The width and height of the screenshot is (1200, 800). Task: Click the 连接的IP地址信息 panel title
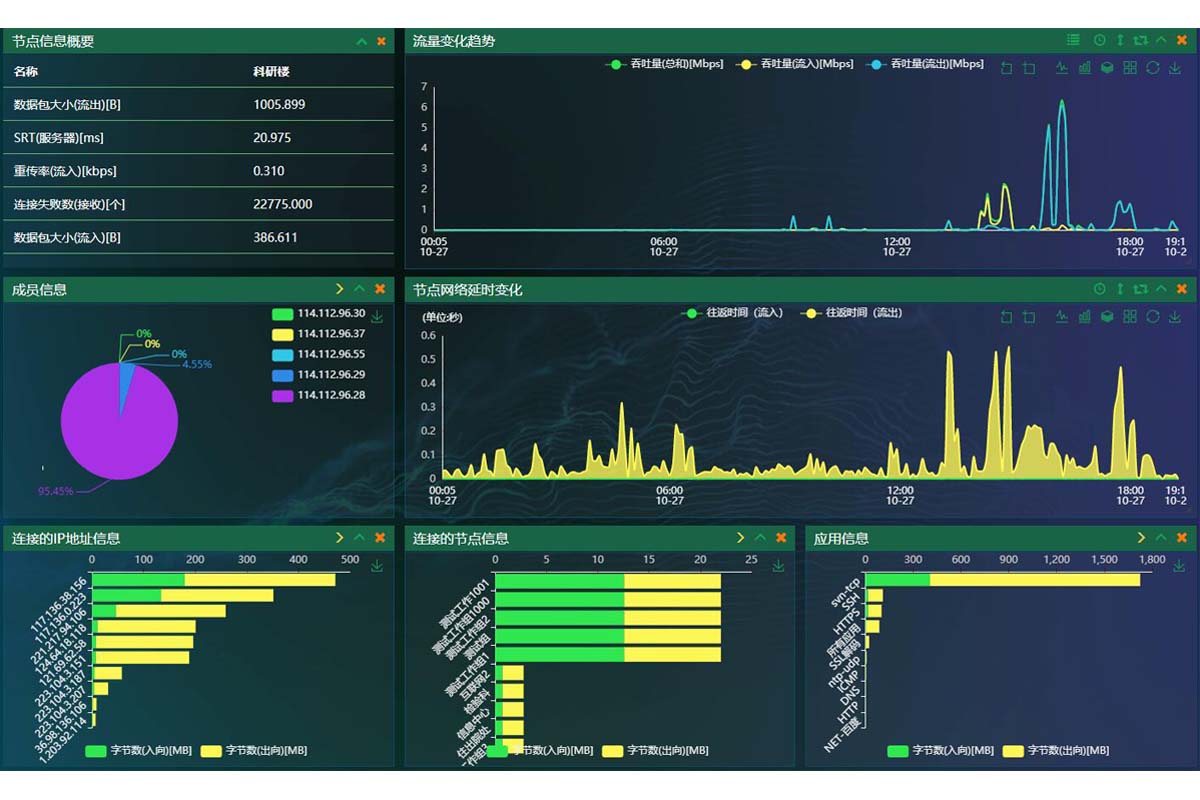[x=66, y=538]
